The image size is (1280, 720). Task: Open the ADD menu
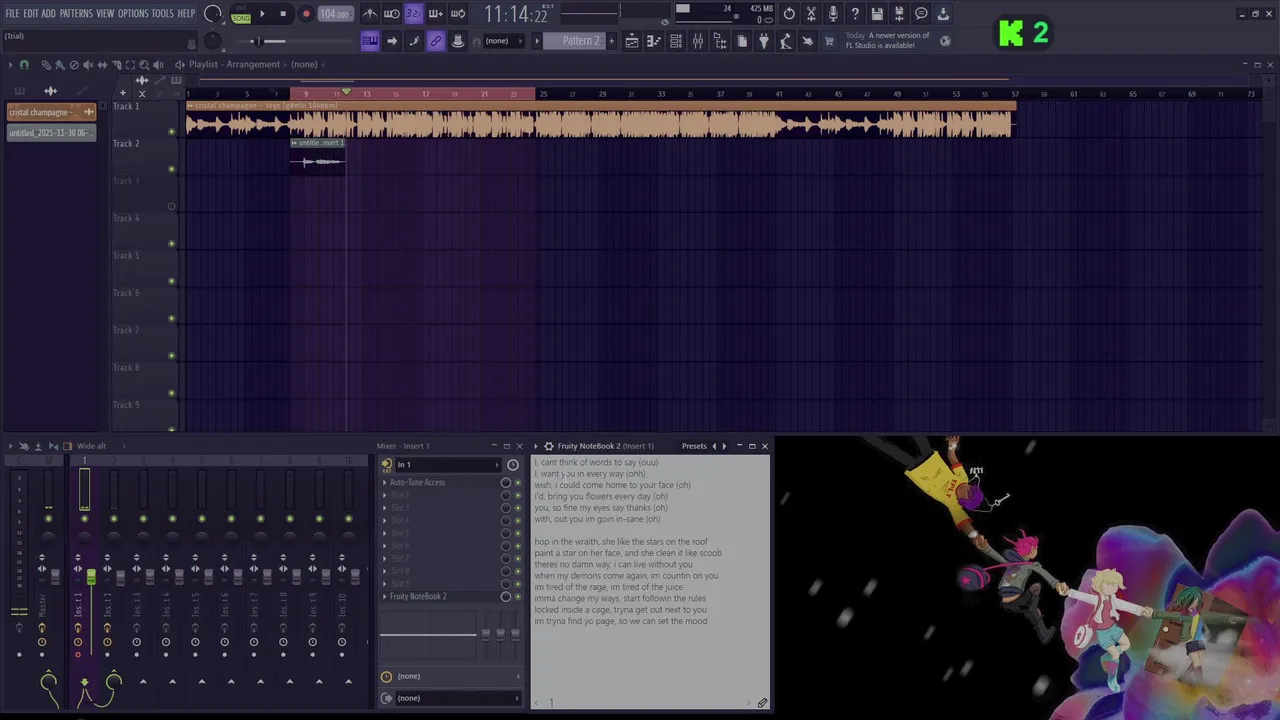click(x=48, y=14)
